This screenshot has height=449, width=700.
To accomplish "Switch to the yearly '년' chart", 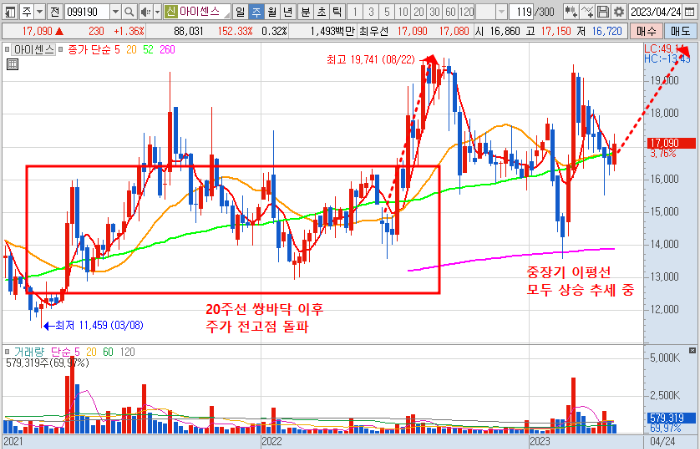I will point(288,12).
